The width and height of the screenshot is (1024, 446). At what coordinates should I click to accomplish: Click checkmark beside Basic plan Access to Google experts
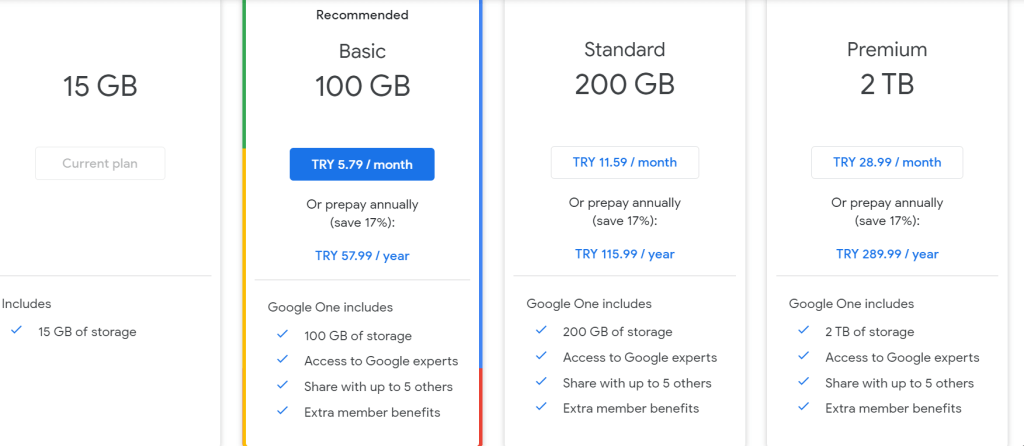[281, 360]
